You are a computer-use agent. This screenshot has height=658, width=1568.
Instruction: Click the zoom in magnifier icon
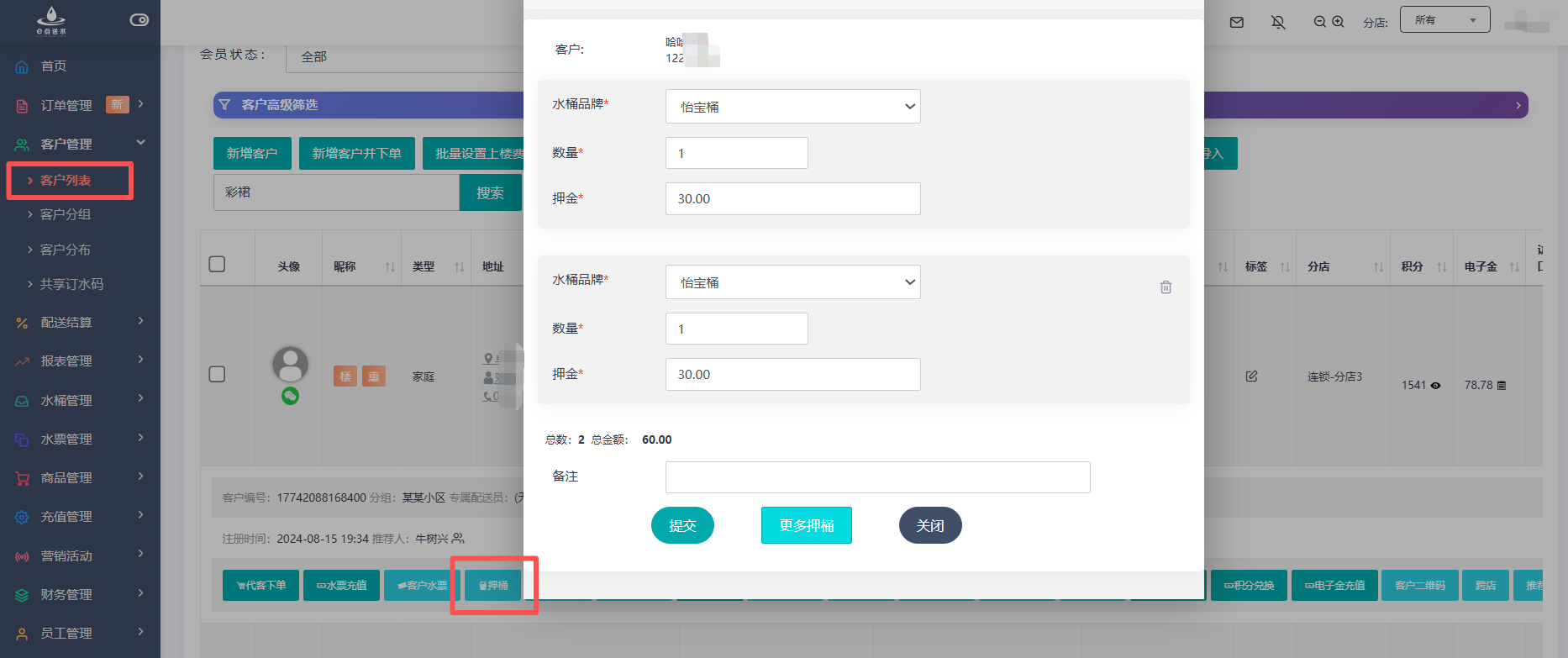tap(1338, 22)
